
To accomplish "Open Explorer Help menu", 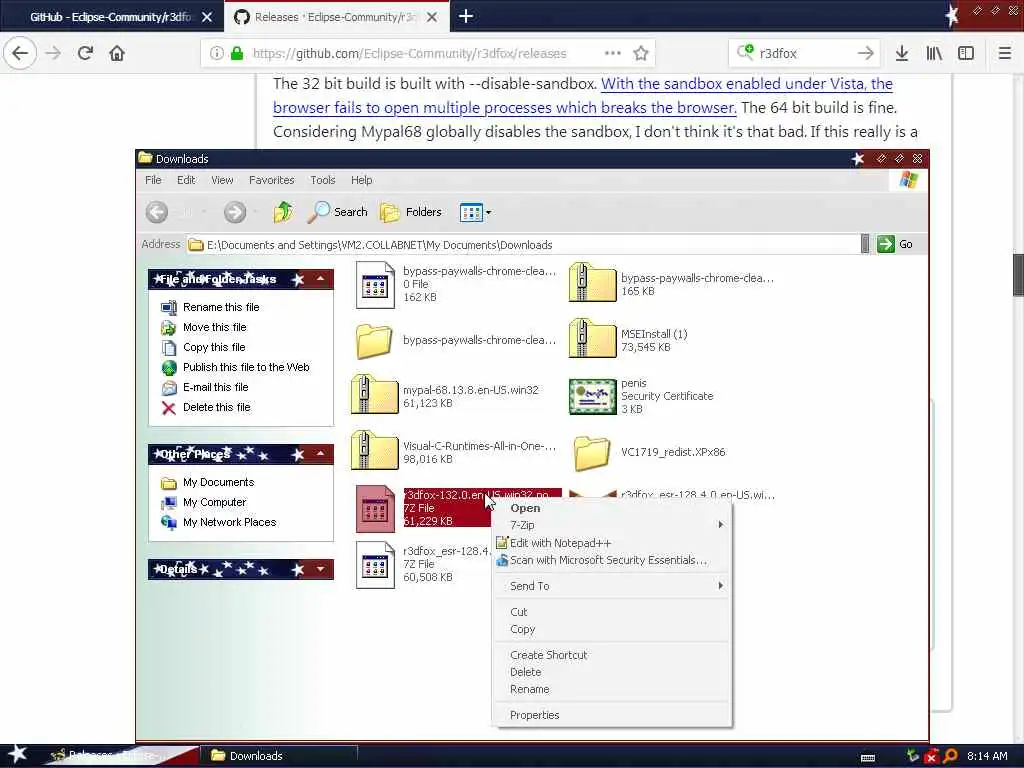I will click(361, 180).
